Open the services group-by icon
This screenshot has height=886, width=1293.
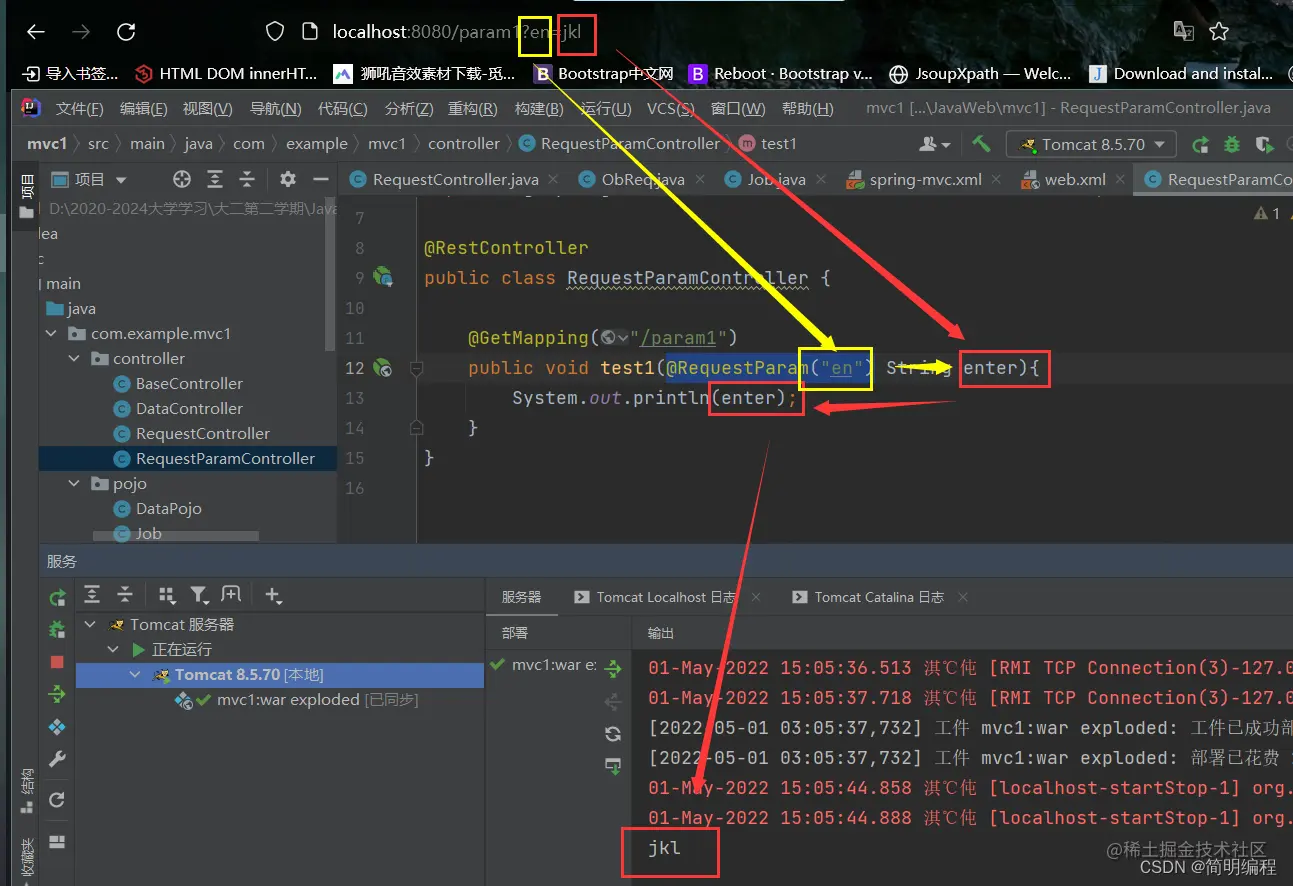tap(167, 595)
